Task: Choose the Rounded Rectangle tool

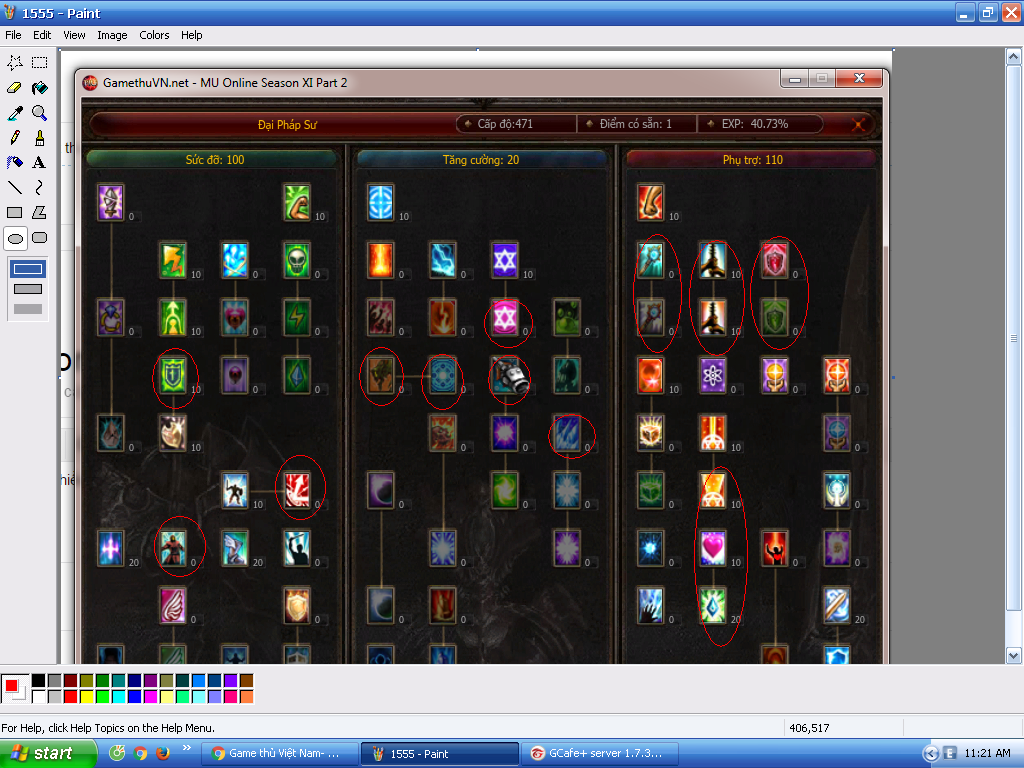Action: pyautogui.click(x=40, y=238)
